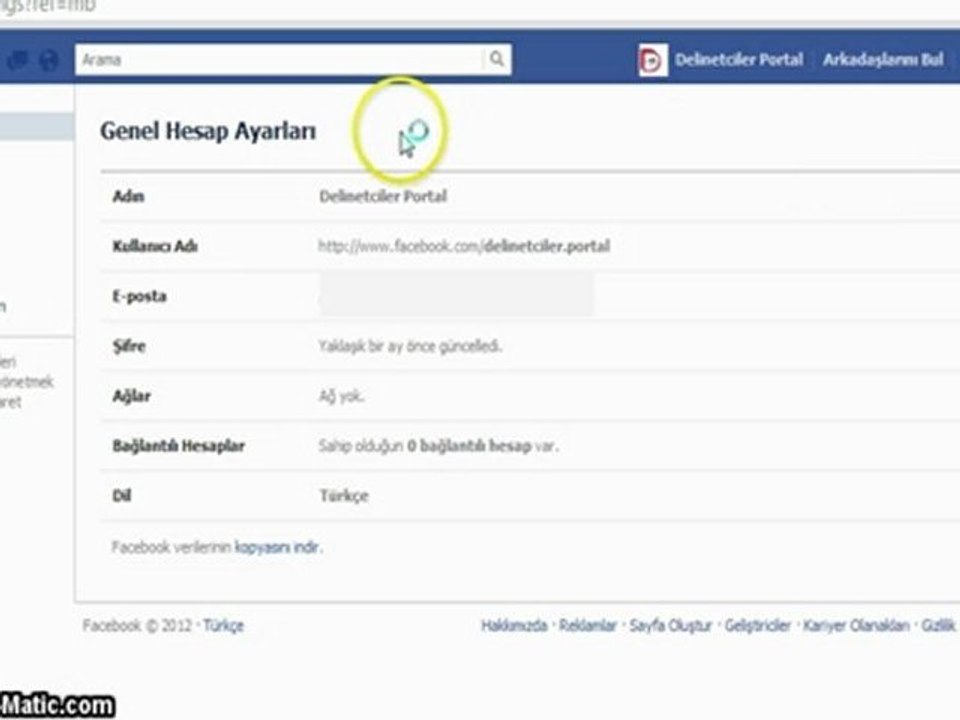This screenshot has width=960, height=720.
Task: Open the Gizlilik footer link
Action: pyautogui.click(x=939, y=626)
